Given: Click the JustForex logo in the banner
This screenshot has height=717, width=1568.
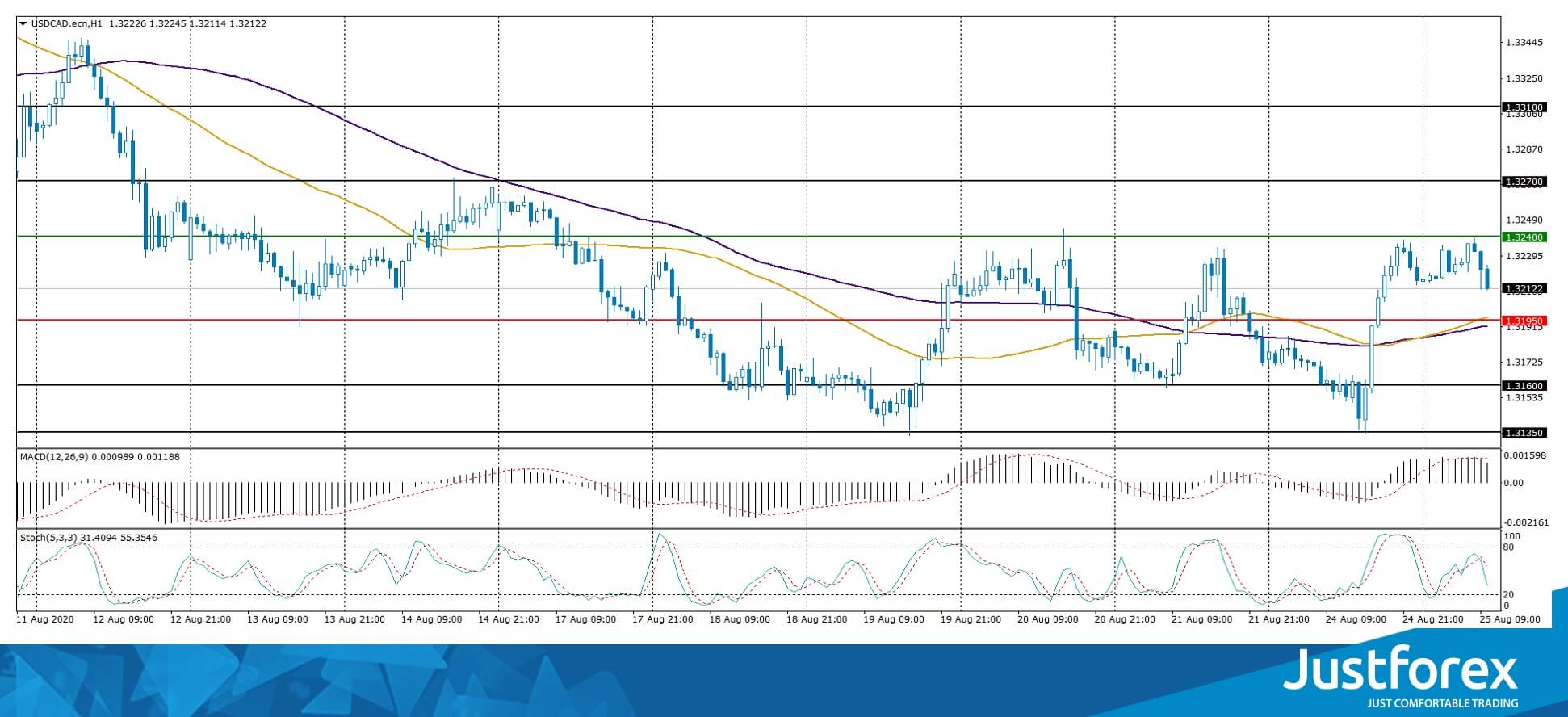Looking at the screenshot, I should coord(1400,670).
